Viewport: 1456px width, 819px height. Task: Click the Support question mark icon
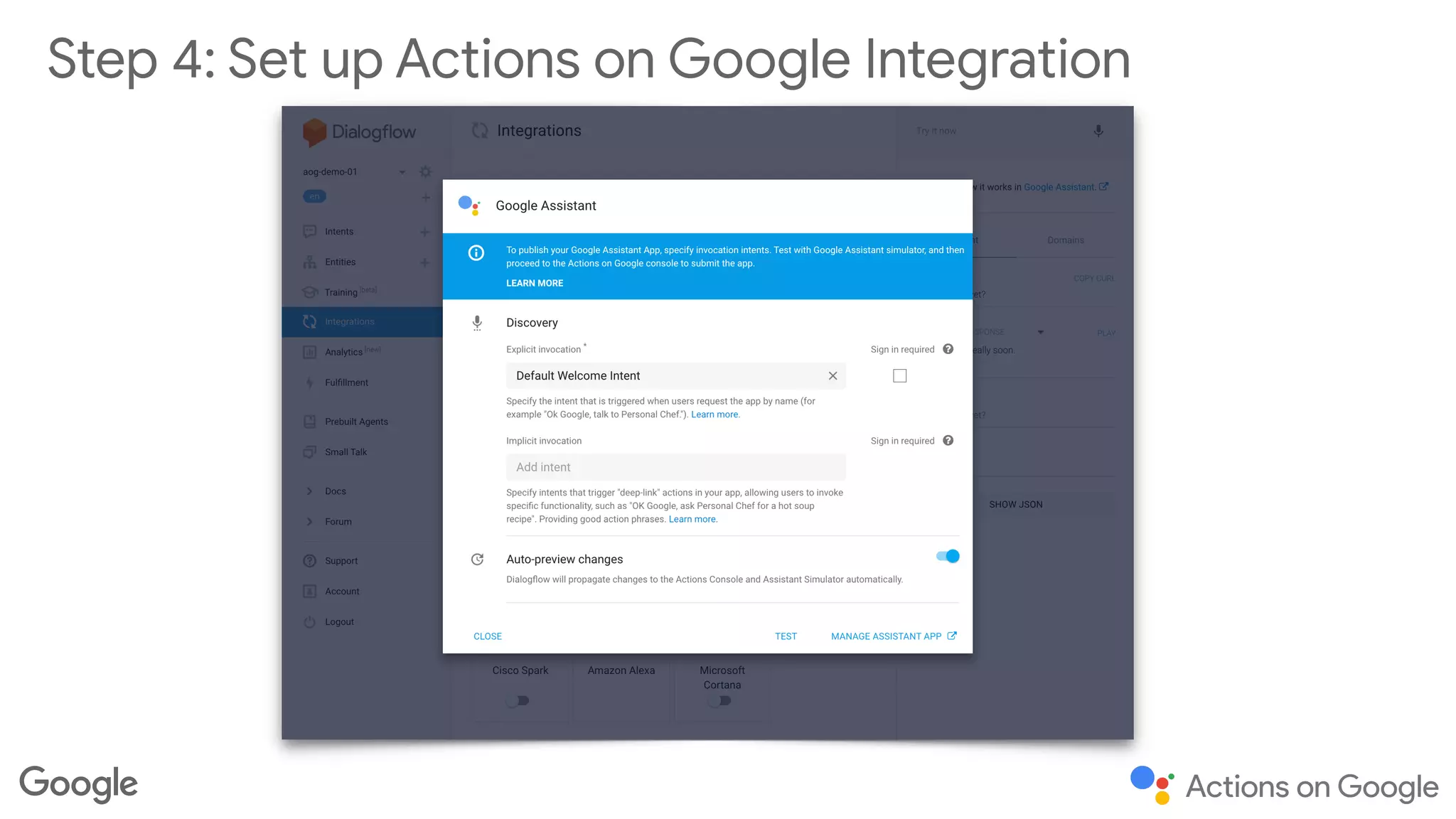309,561
